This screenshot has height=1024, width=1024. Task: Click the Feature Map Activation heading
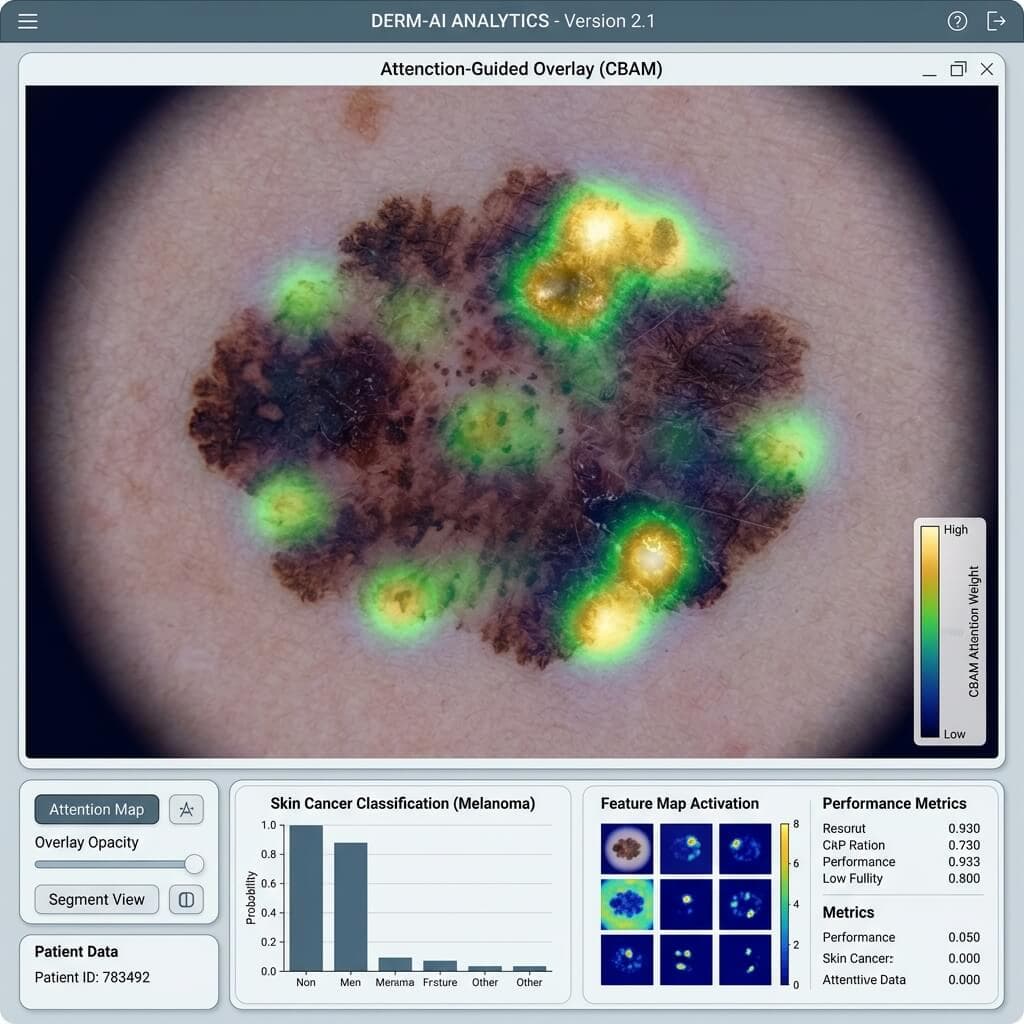click(x=680, y=804)
